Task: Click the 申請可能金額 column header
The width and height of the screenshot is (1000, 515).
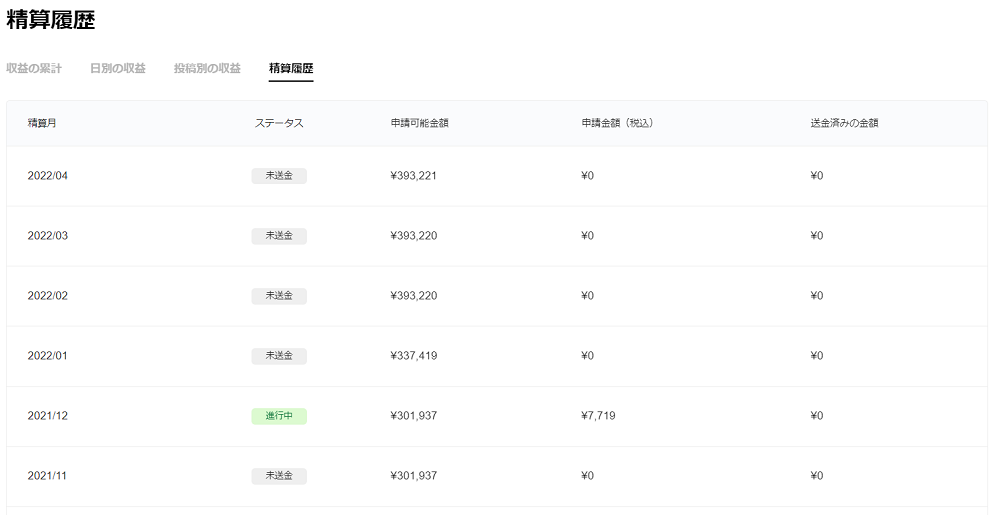Action: (419, 123)
